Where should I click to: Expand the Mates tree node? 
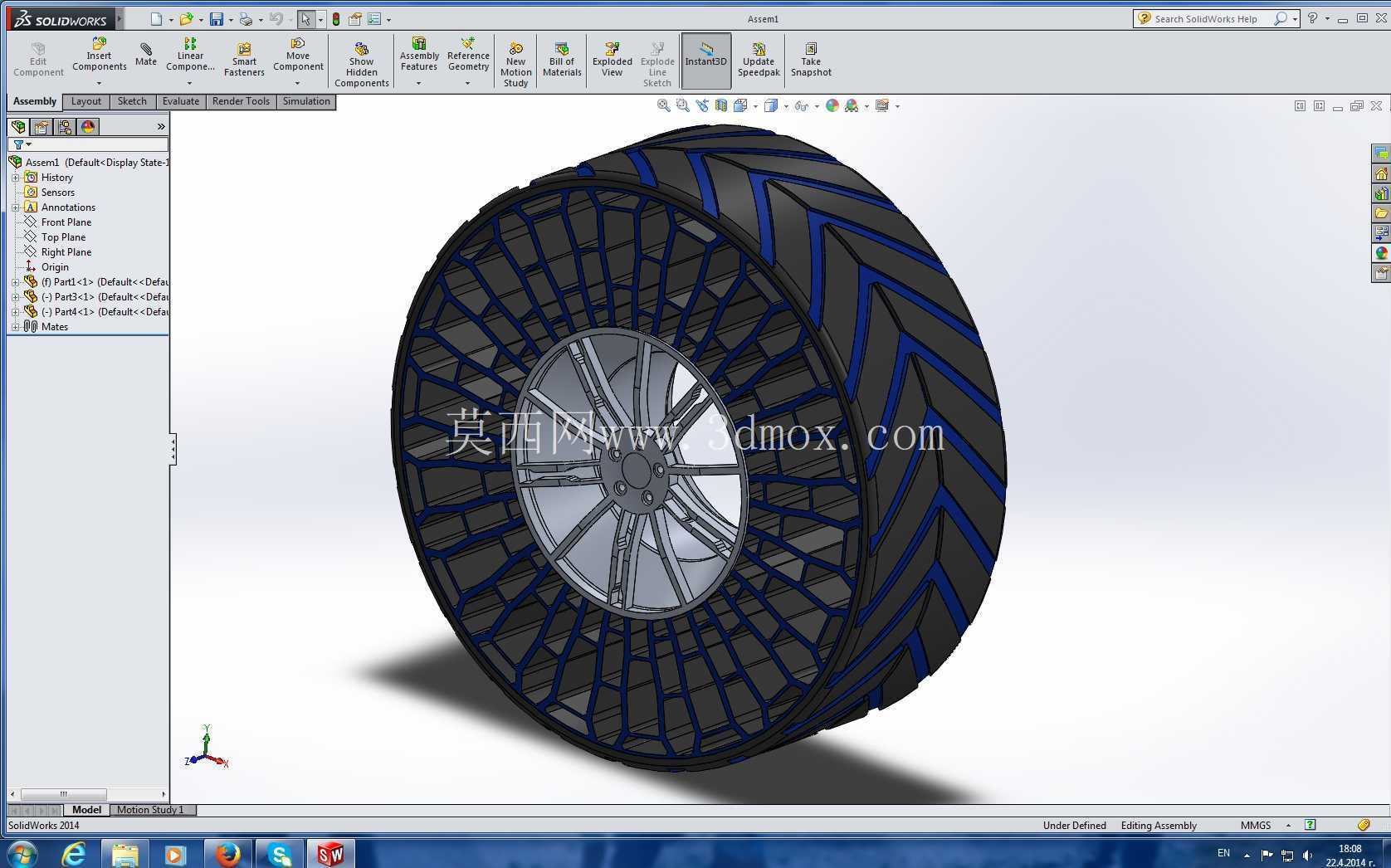click(x=15, y=327)
